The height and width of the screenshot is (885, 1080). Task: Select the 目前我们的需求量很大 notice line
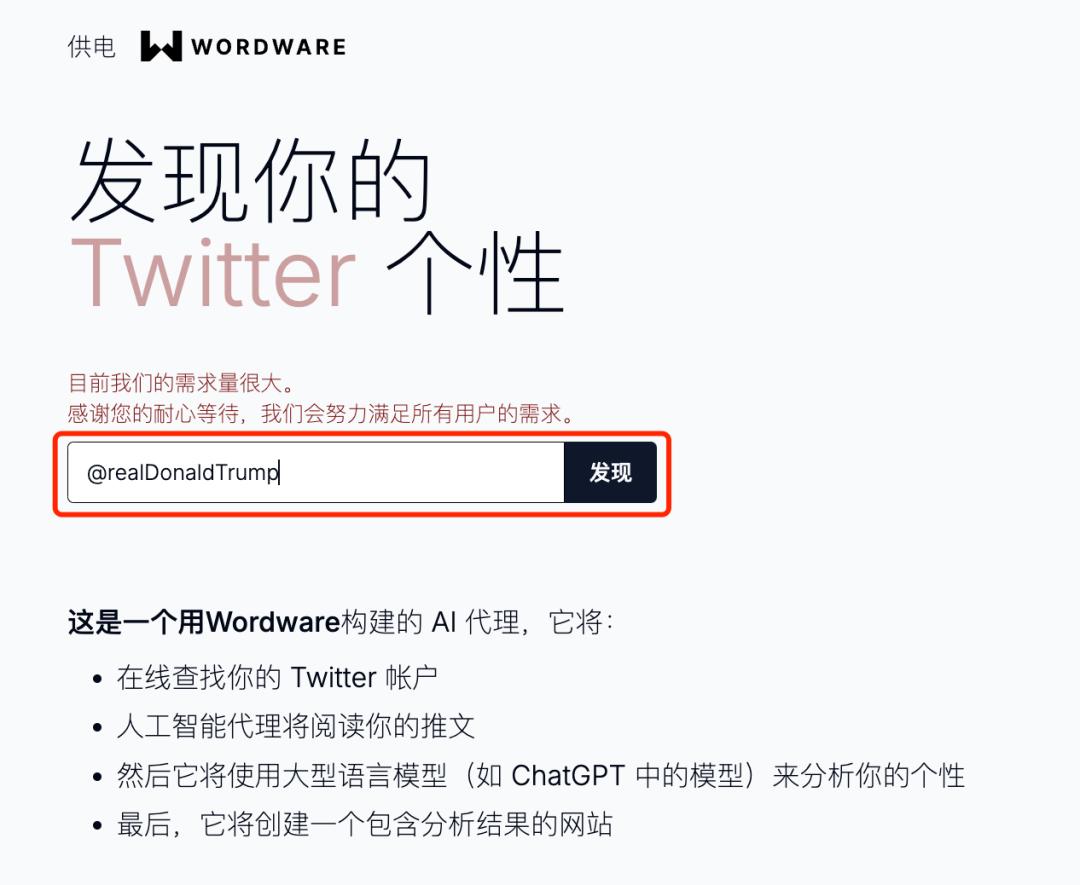pos(182,383)
